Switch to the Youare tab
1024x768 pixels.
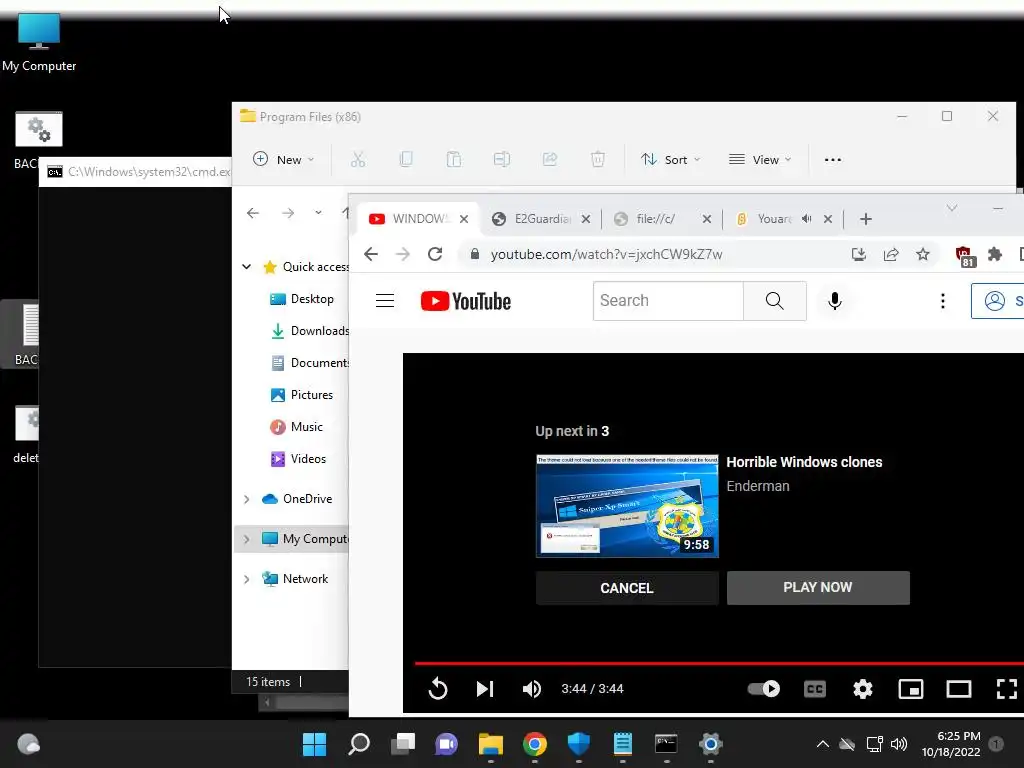784,219
